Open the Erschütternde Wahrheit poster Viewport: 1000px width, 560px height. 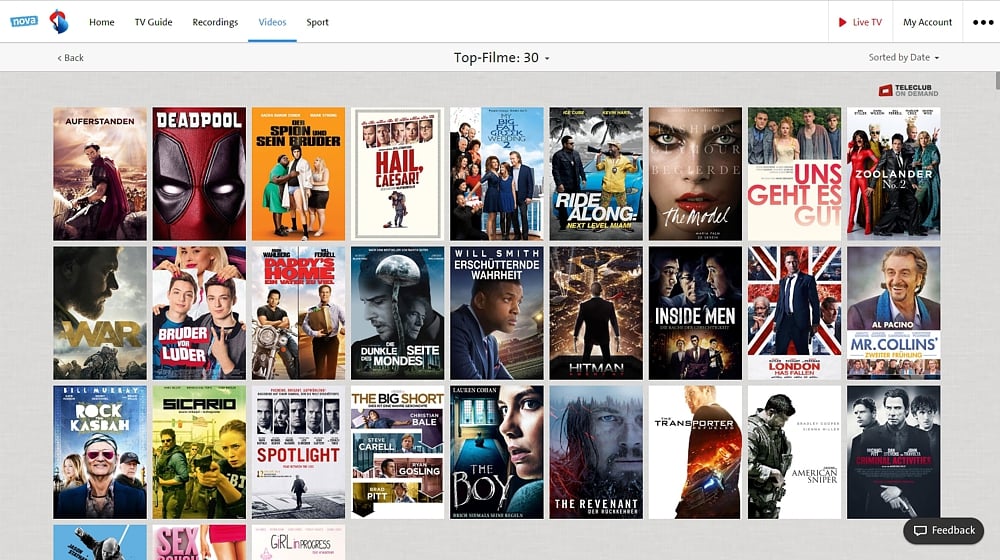497,313
